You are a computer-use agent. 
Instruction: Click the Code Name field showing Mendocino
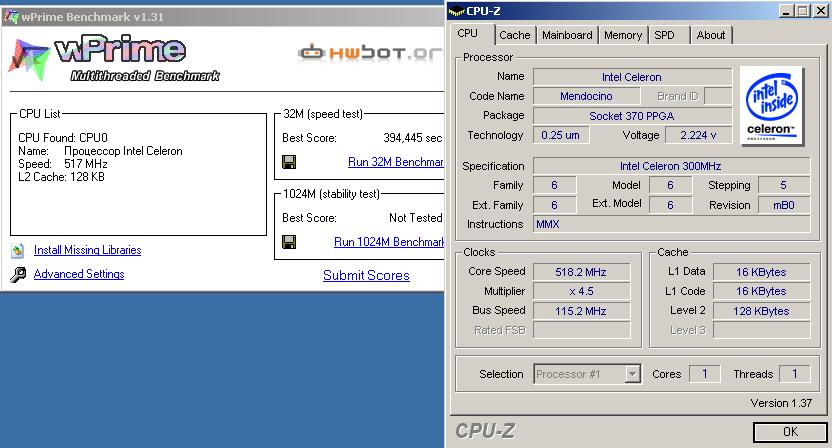[586, 96]
